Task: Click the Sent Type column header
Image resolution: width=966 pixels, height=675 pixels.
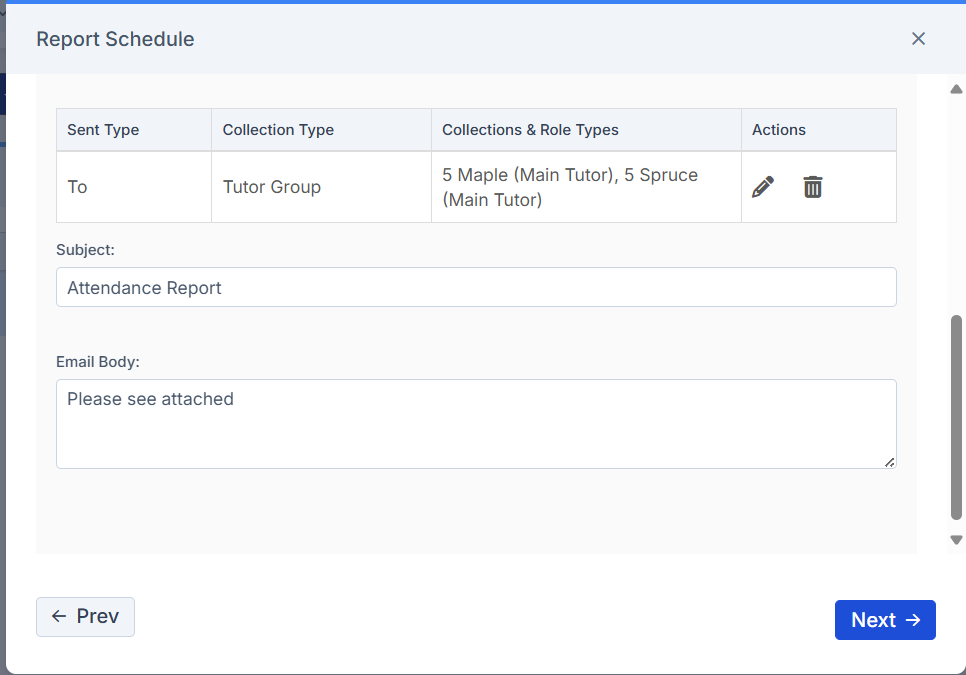Action: click(103, 130)
